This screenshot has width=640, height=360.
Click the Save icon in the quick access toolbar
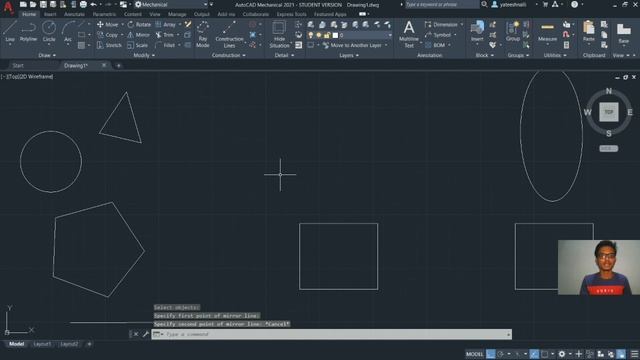43,4
